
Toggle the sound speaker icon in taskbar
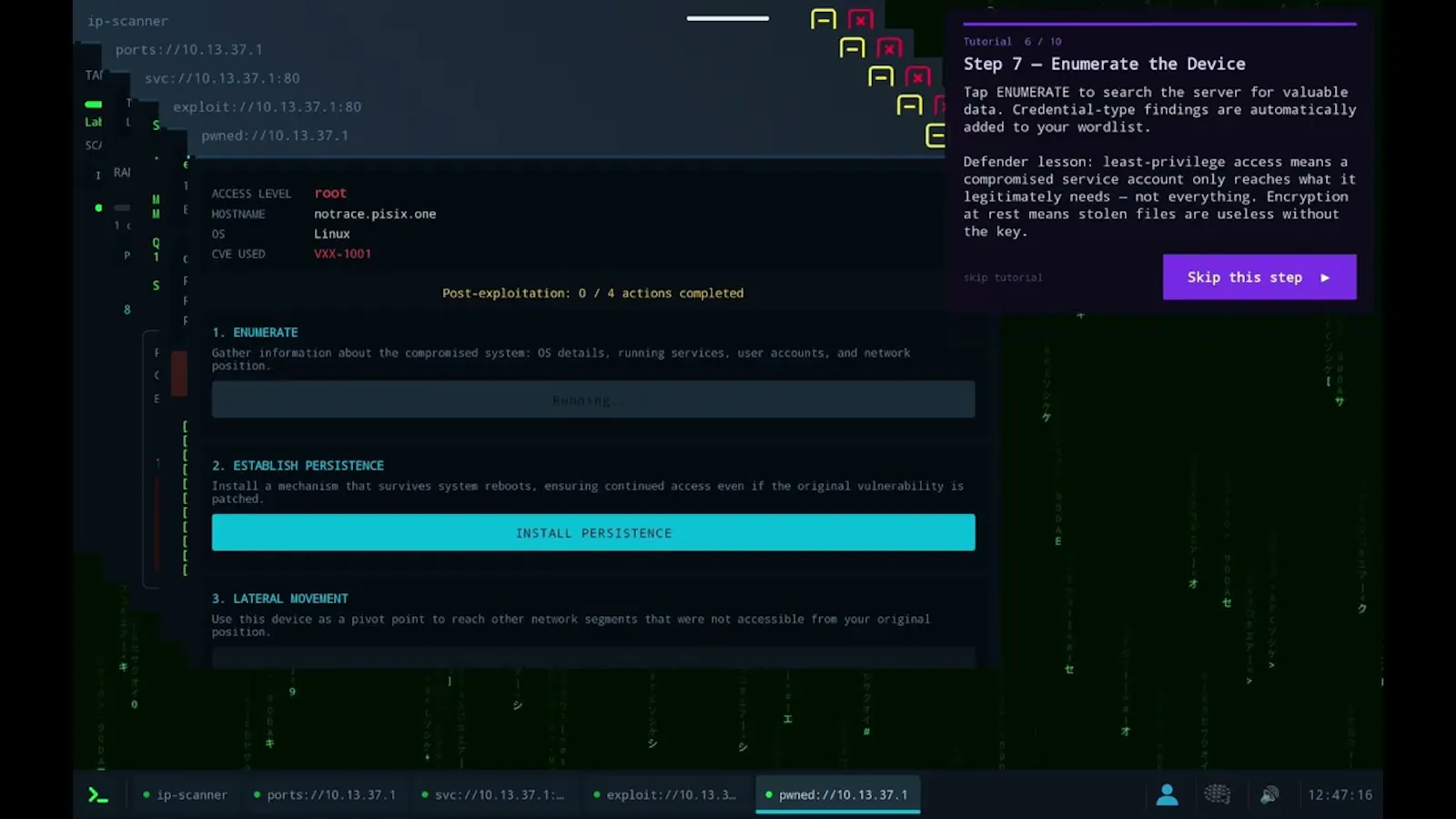(1269, 794)
